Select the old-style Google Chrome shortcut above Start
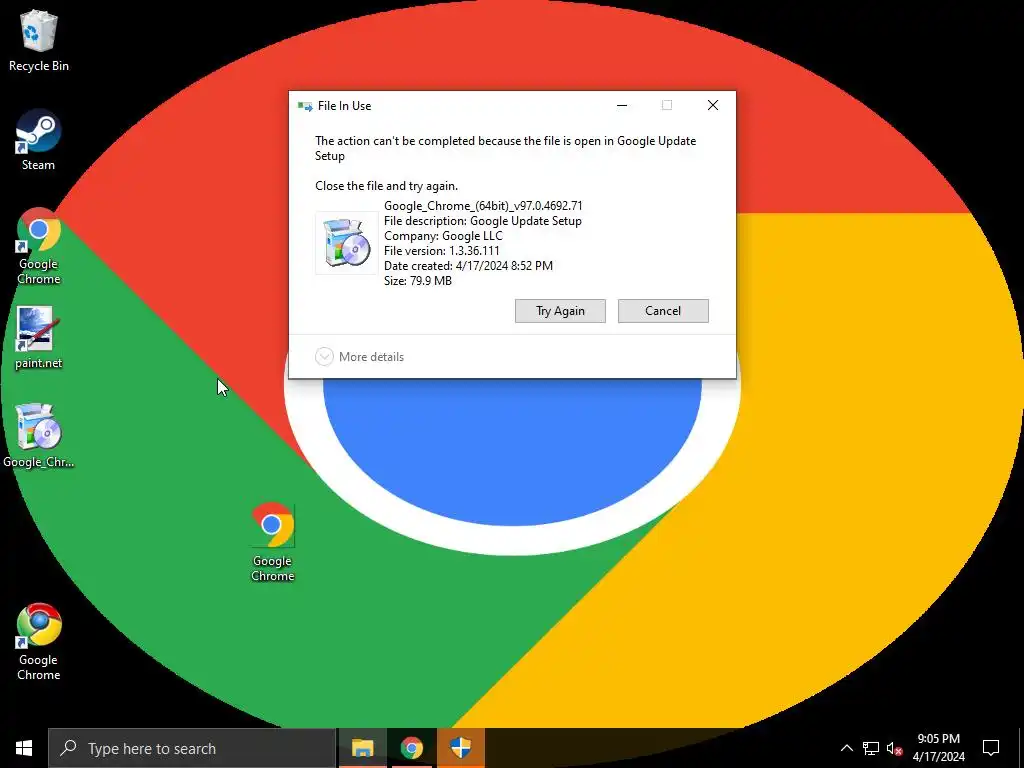Screen dimensions: 1024x768 click(39, 643)
